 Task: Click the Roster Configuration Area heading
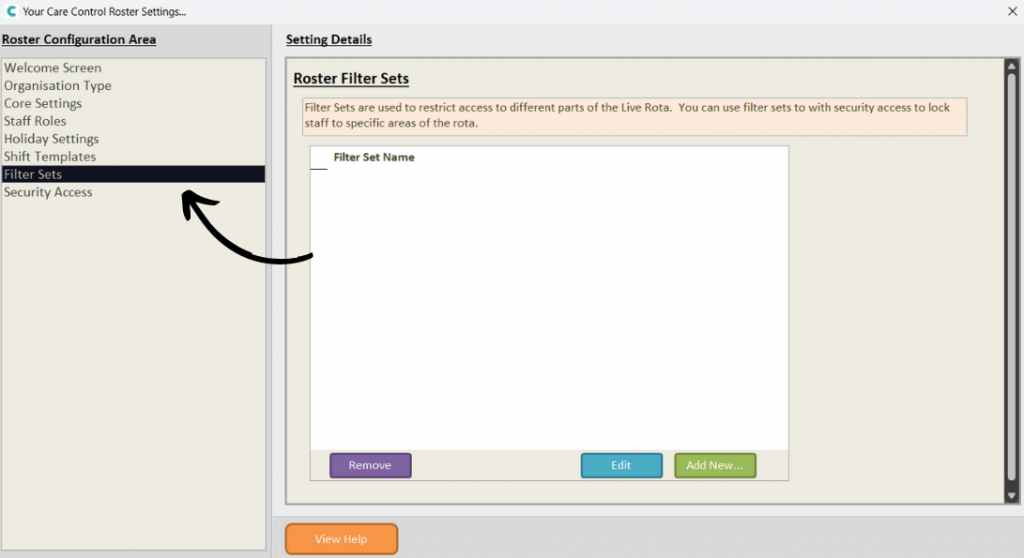pyautogui.click(x=79, y=39)
